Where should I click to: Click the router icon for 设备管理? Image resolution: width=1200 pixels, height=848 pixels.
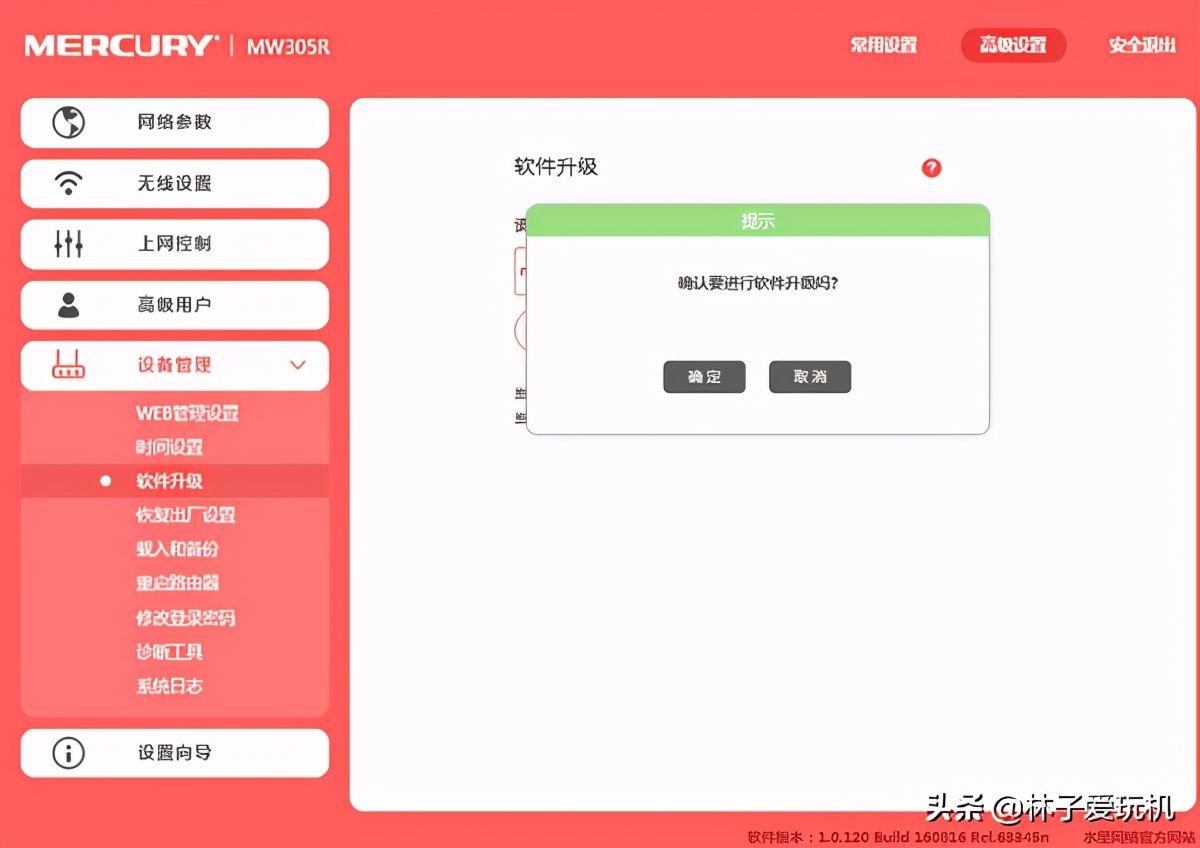point(69,366)
